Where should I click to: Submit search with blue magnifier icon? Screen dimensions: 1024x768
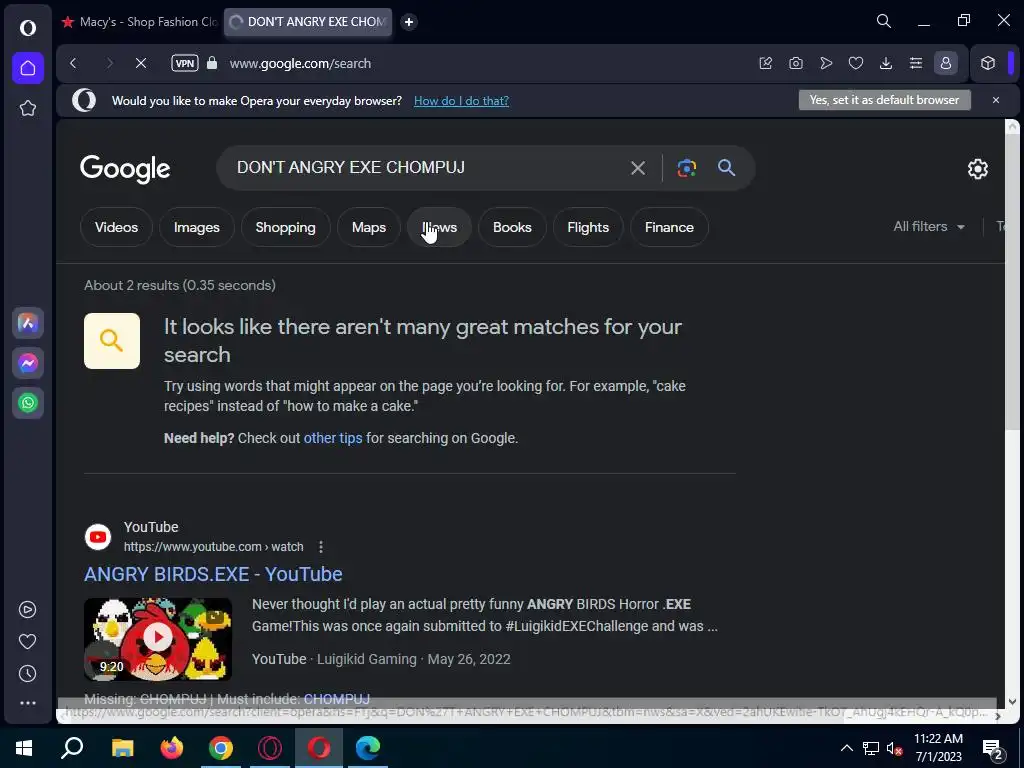coord(726,168)
